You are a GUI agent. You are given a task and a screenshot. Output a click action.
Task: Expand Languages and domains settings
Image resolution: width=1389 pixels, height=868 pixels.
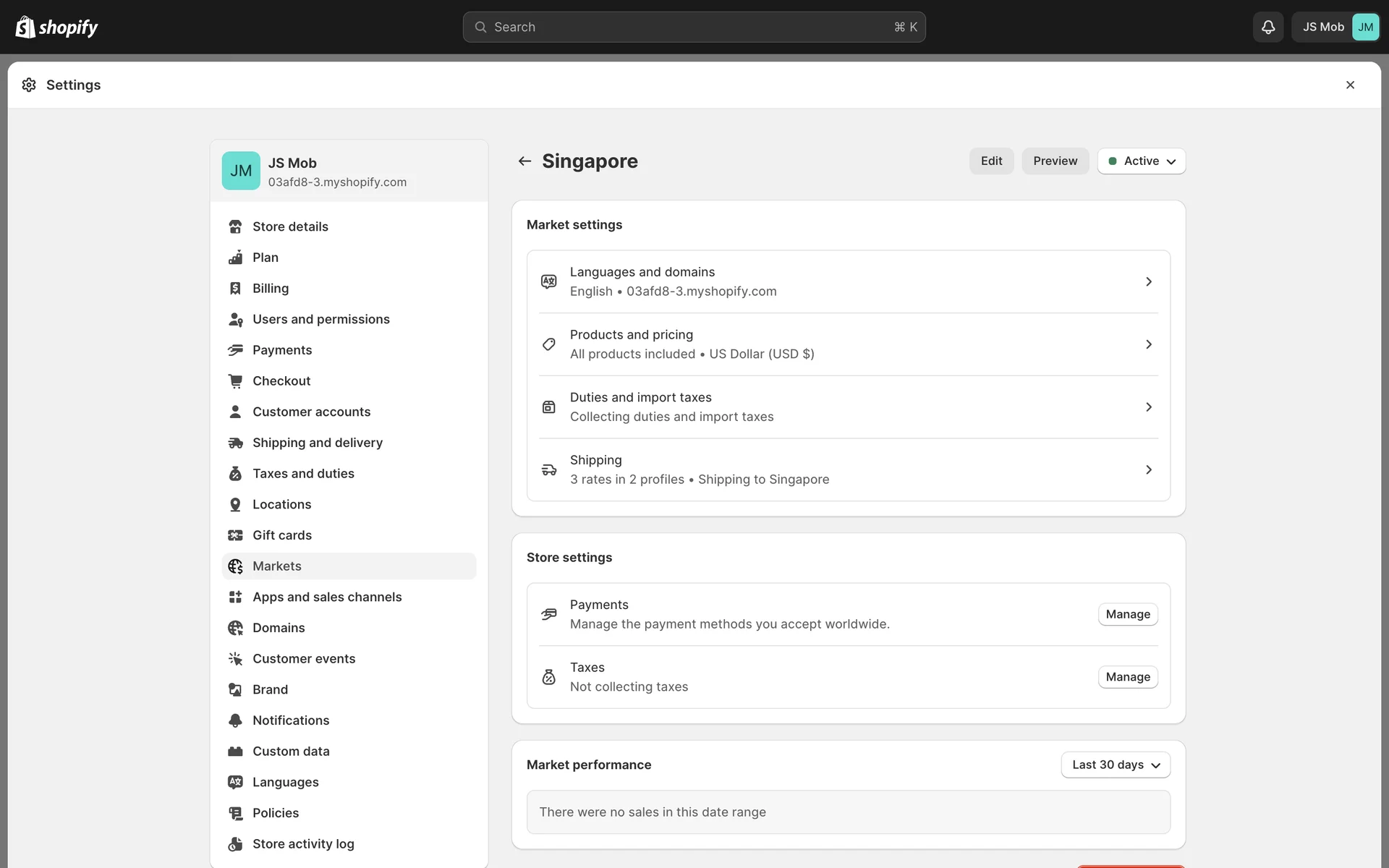848,281
